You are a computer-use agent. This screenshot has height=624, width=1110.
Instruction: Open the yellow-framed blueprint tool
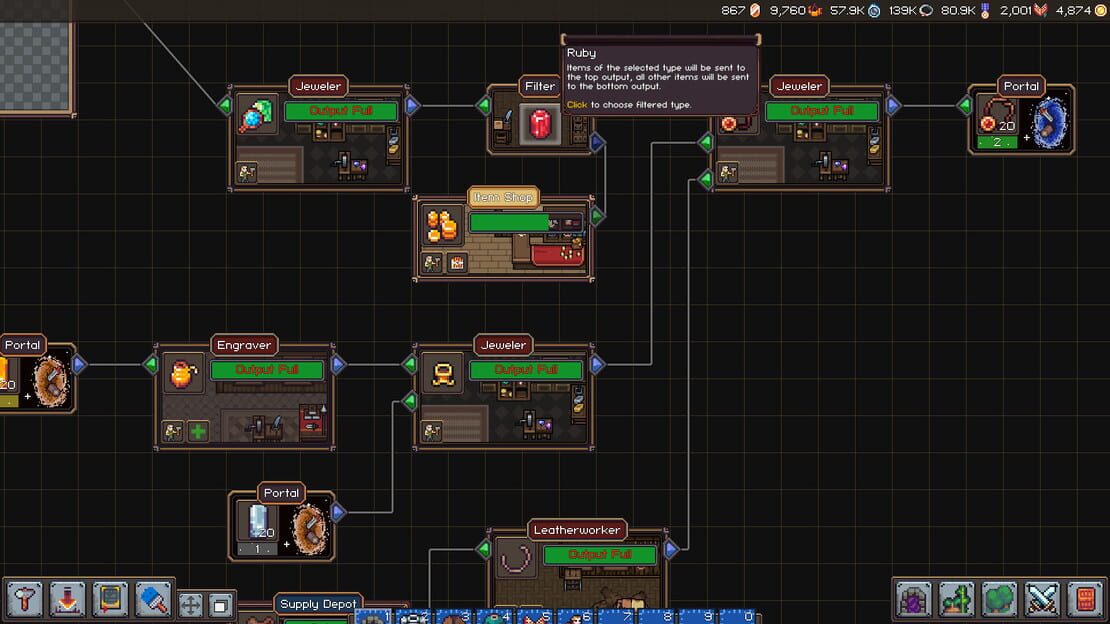[110, 600]
